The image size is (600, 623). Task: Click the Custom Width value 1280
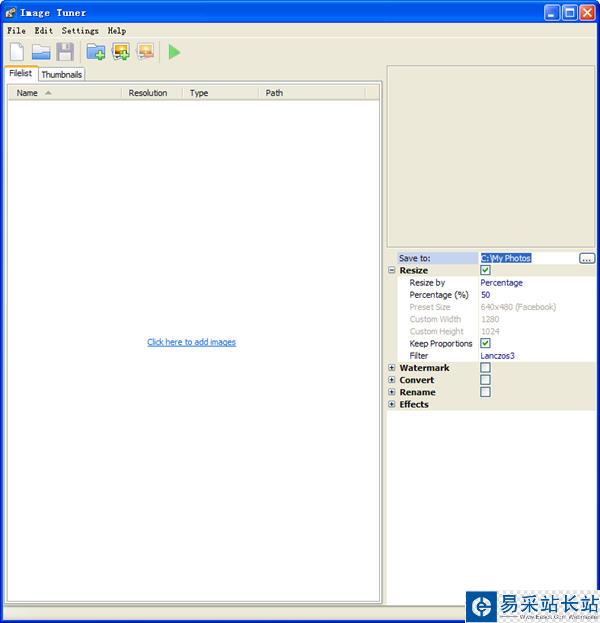pos(490,319)
